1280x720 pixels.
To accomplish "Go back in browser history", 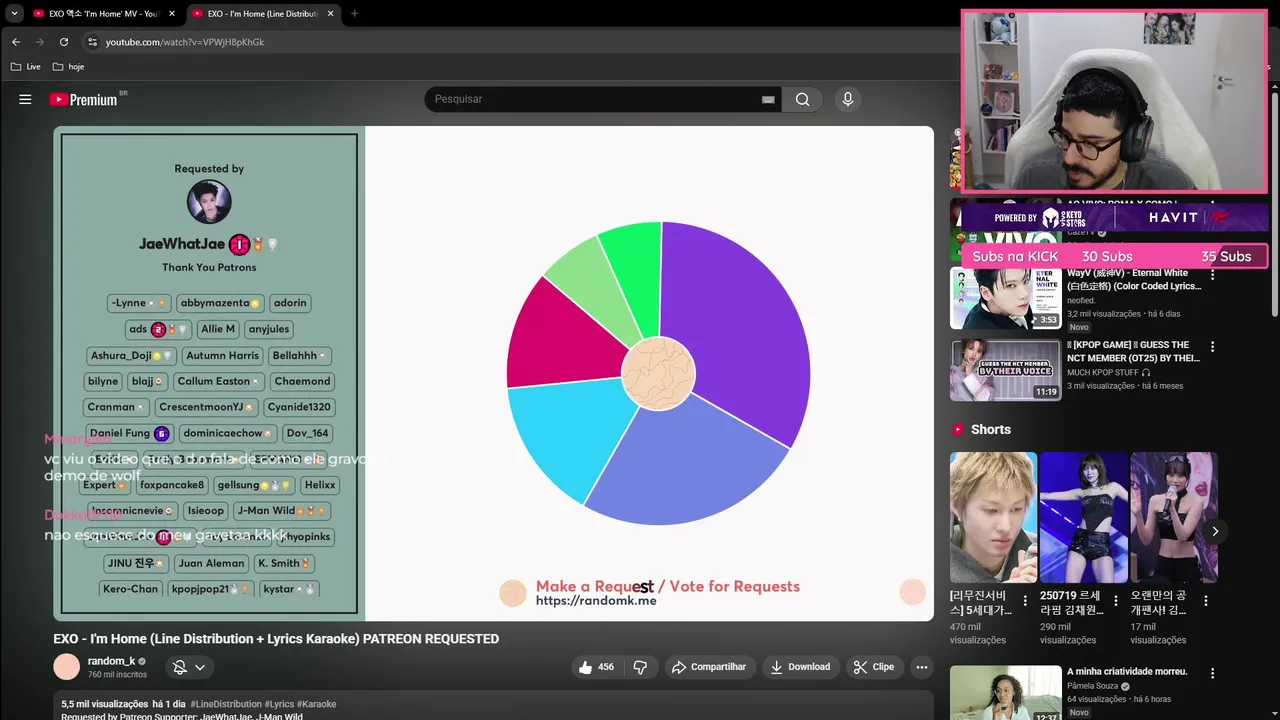I will 16,42.
